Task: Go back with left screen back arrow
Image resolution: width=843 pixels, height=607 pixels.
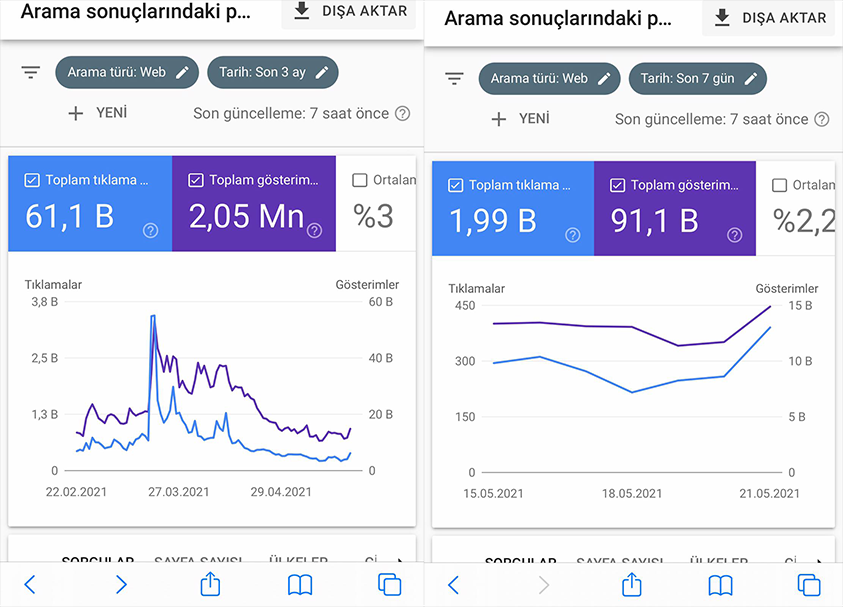Action: [x=30, y=584]
